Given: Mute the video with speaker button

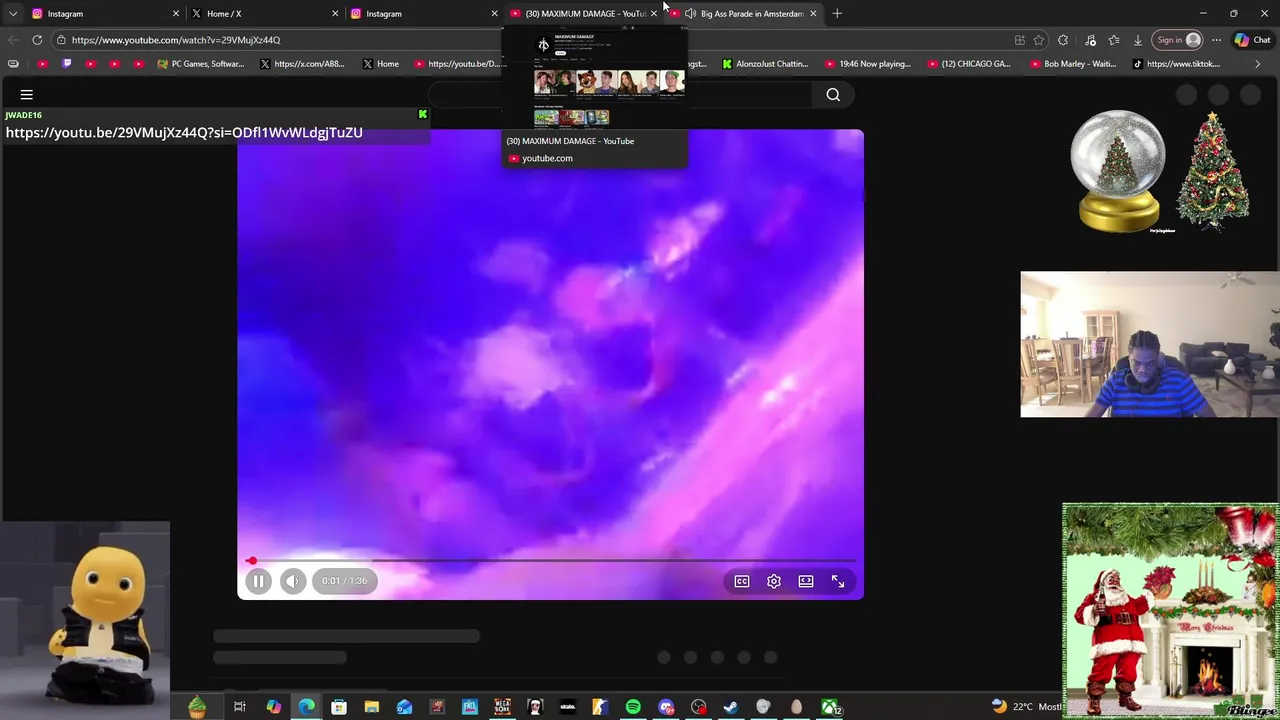Looking at the screenshot, I should coord(292,581).
